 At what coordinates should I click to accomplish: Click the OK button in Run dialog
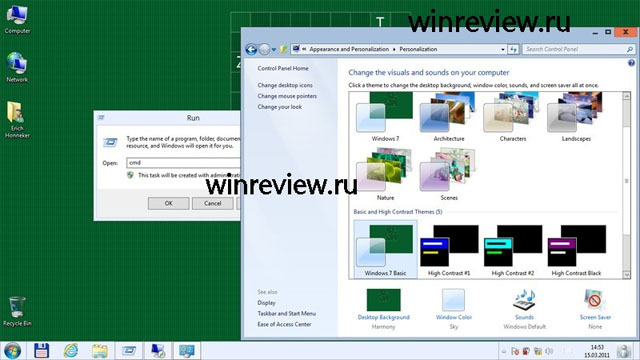pyautogui.click(x=169, y=203)
